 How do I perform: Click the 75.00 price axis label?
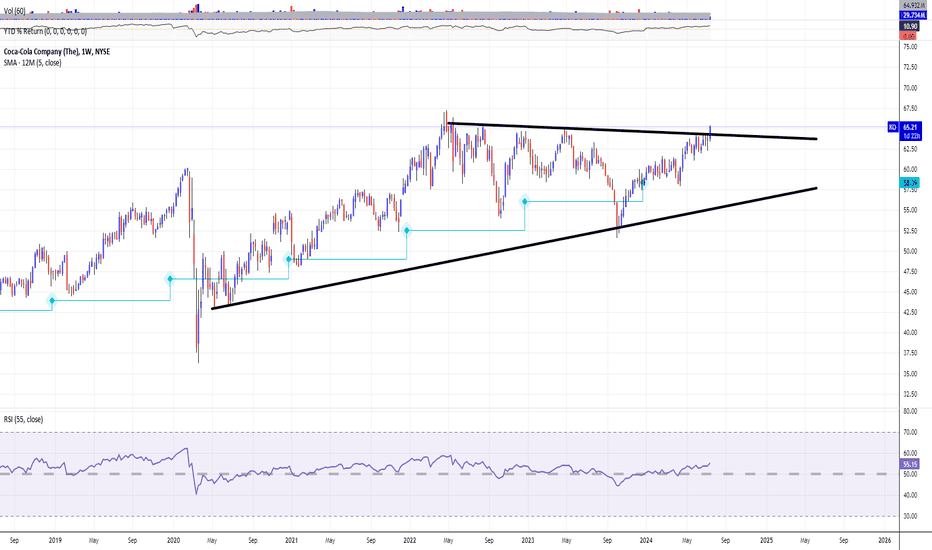coord(910,46)
